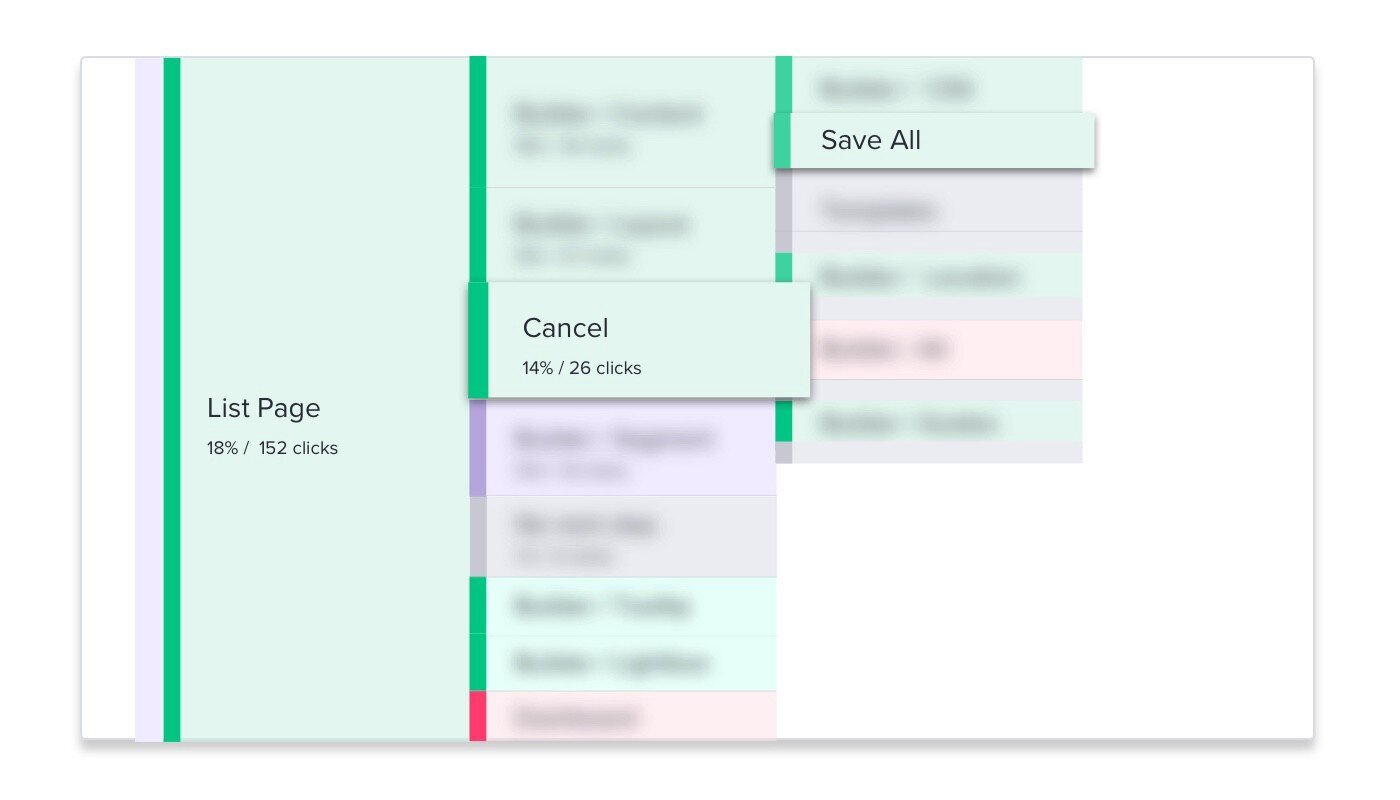Select the gray blurred node below the purple node

622,537
